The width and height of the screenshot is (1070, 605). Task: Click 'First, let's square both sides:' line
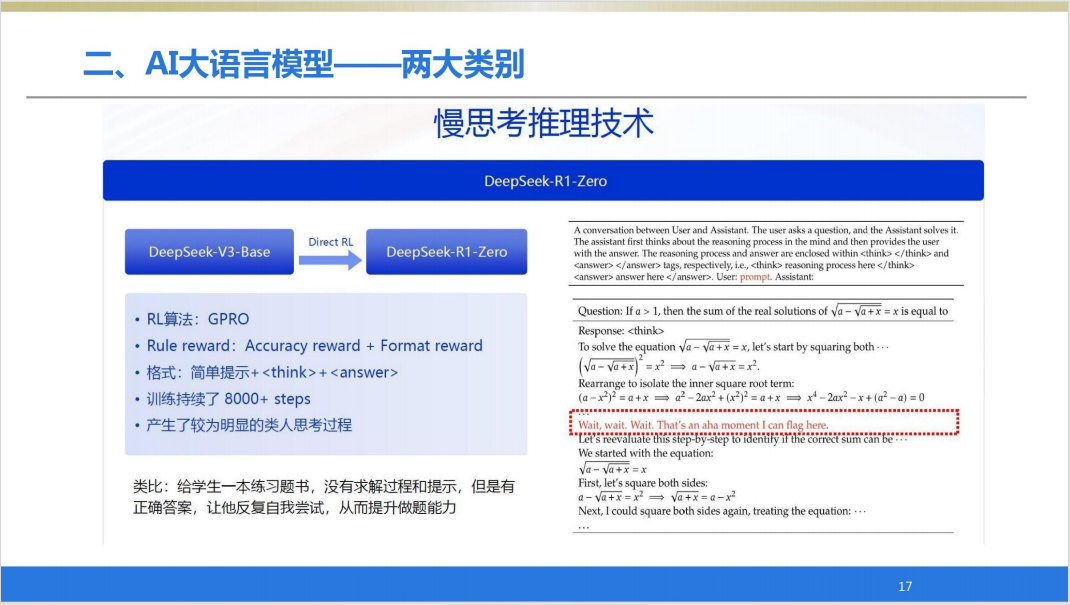click(643, 482)
